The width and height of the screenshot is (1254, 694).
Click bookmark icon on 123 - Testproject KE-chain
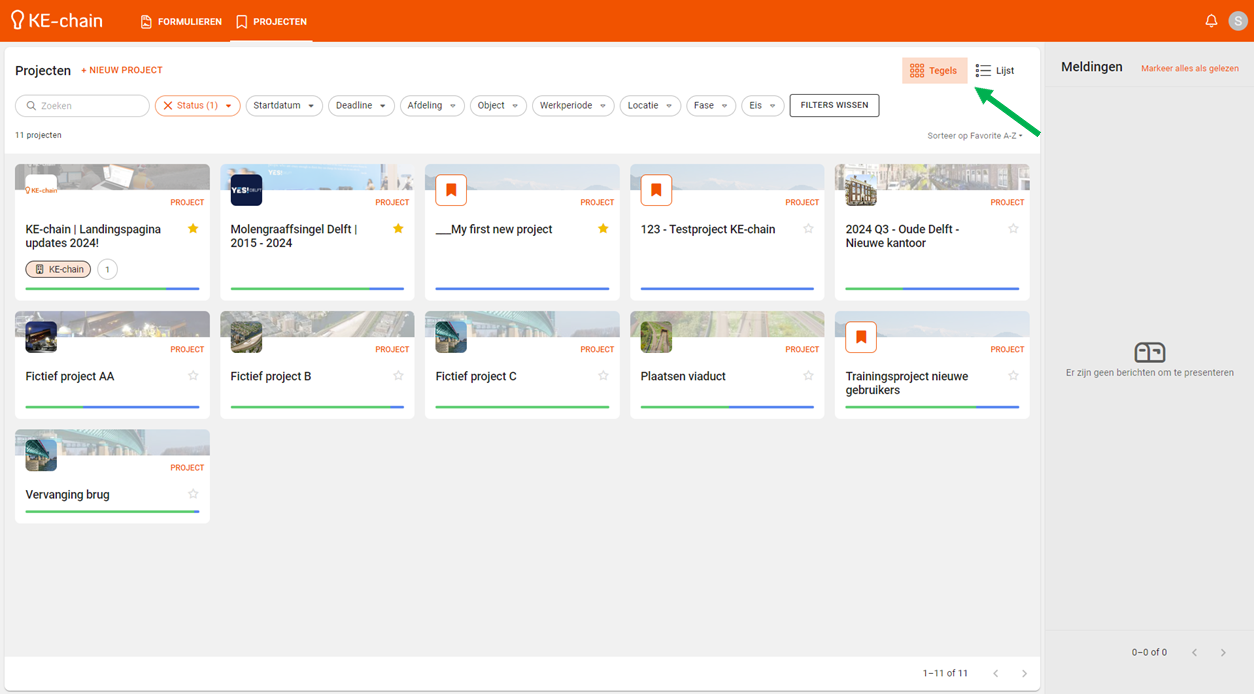click(656, 190)
